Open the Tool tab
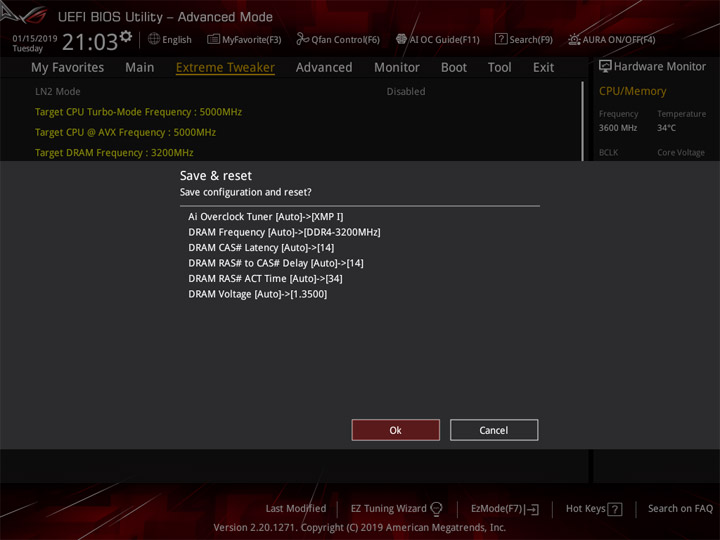Image resolution: width=720 pixels, height=540 pixels. pos(500,68)
